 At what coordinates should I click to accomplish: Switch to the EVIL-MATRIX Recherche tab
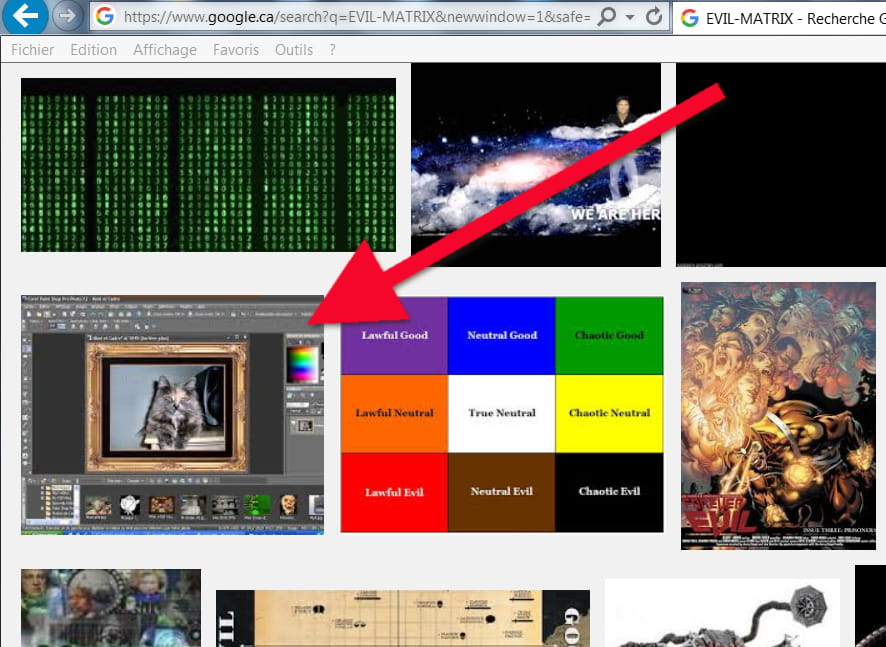[790, 17]
